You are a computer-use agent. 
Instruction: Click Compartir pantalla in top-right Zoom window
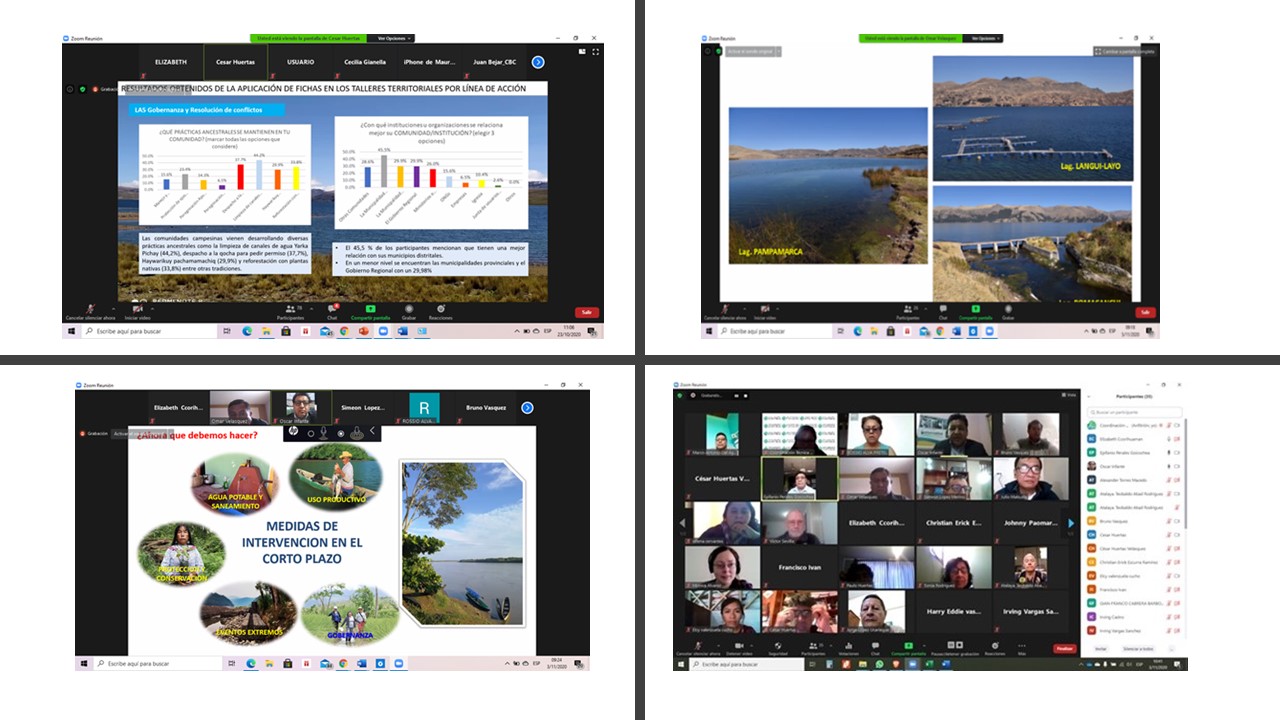[976, 312]
